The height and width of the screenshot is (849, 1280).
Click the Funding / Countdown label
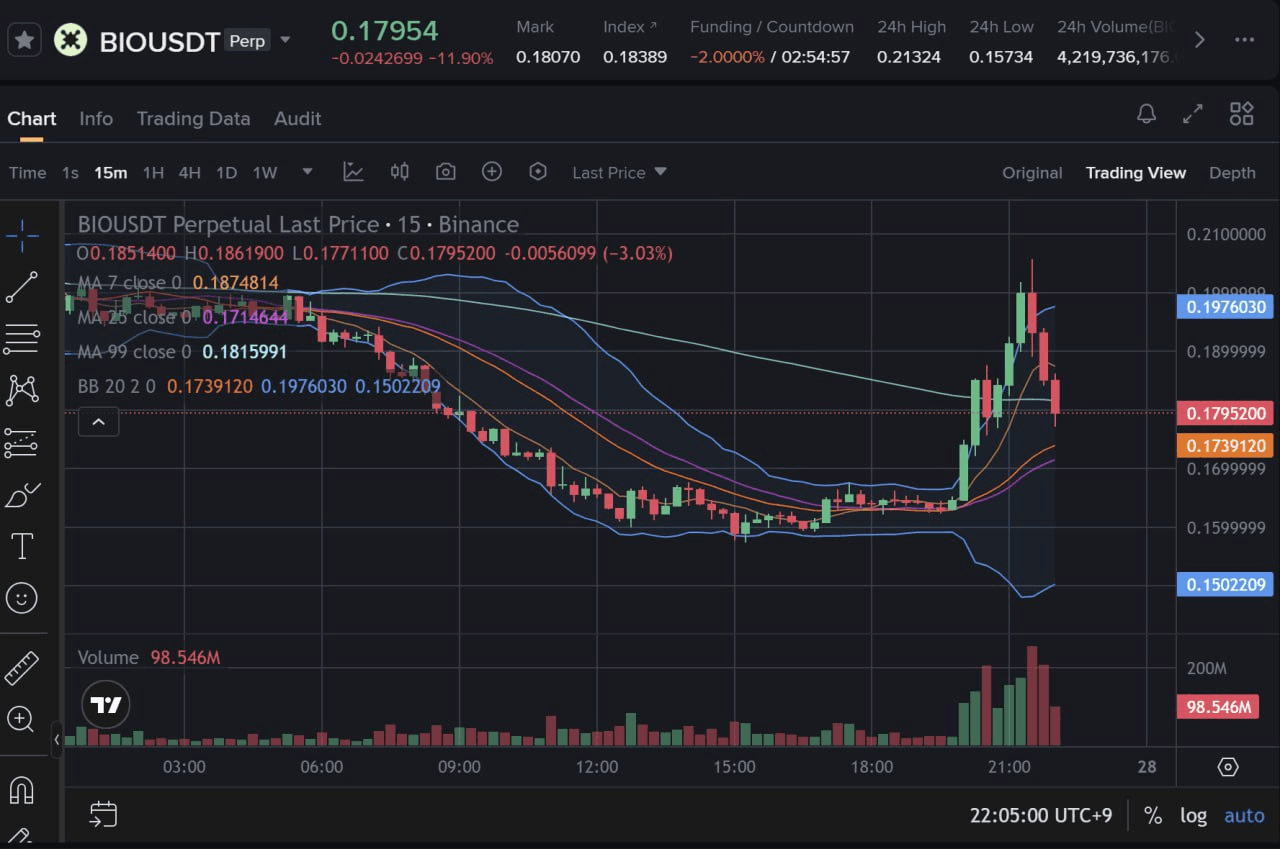tap(772, 27)
